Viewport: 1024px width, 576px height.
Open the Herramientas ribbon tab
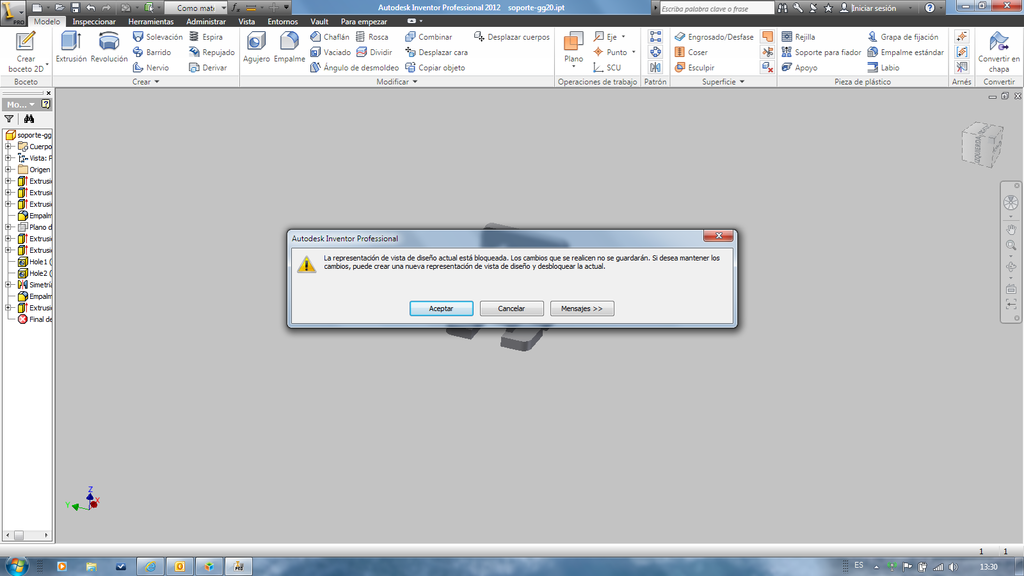click(x=151, y=22)
